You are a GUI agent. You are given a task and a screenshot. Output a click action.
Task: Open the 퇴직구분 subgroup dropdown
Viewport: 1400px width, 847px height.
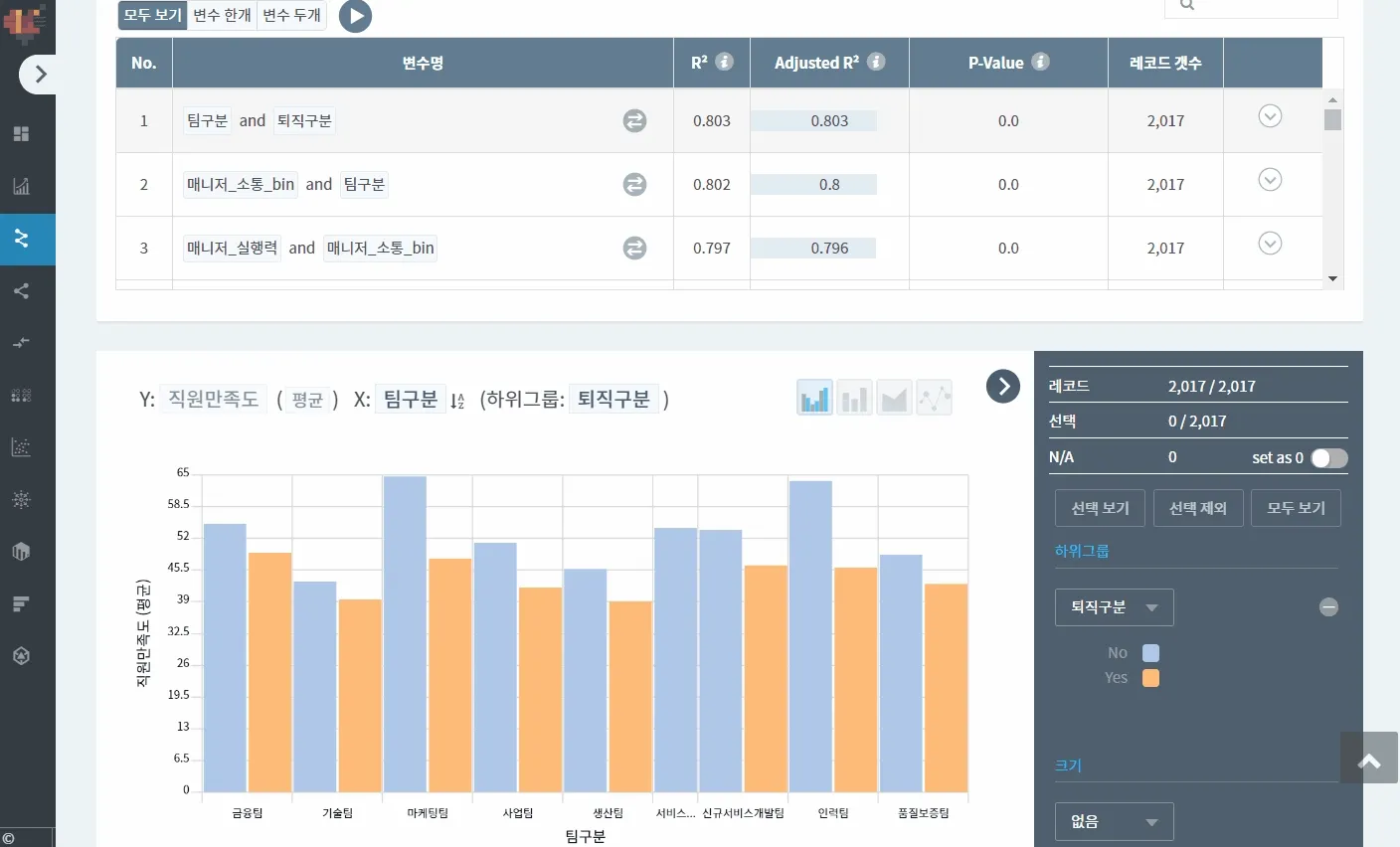pyautogui.click(x=1114, y=607)
